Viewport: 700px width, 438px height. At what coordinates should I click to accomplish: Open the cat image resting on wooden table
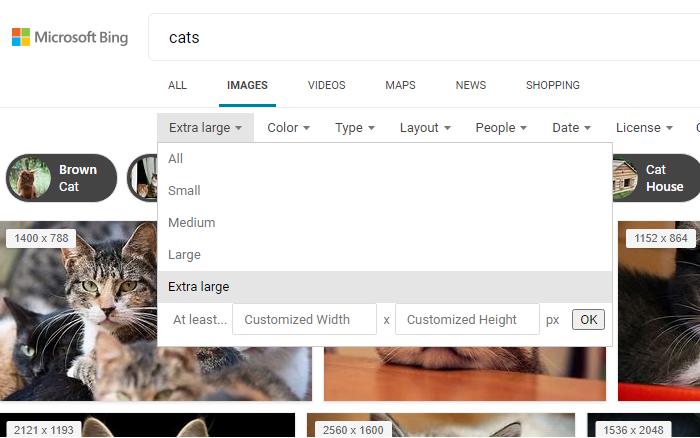tap(465, 374)
